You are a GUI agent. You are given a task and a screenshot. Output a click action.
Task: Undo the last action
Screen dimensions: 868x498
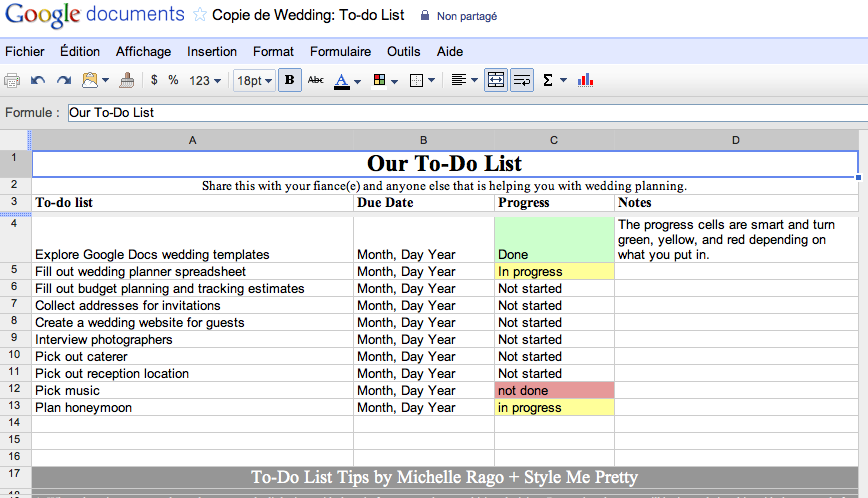(x=38, y=80)
